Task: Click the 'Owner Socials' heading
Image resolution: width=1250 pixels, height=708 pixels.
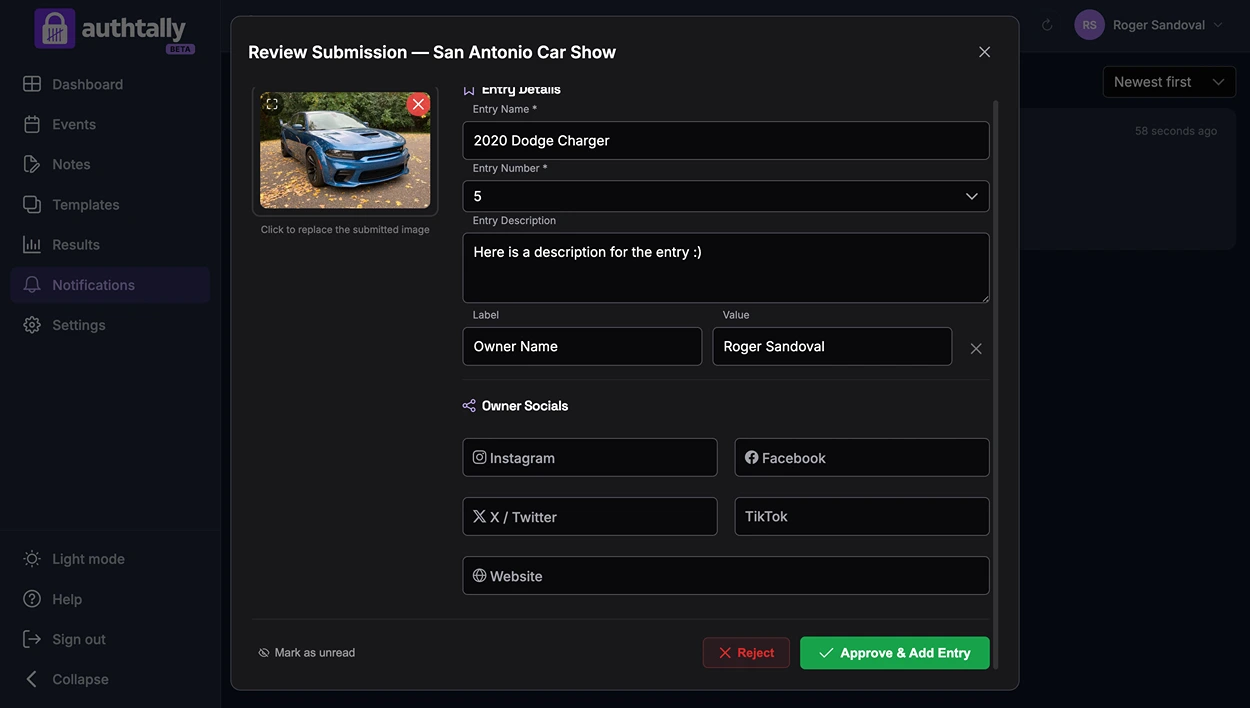Action: point(525,405)
